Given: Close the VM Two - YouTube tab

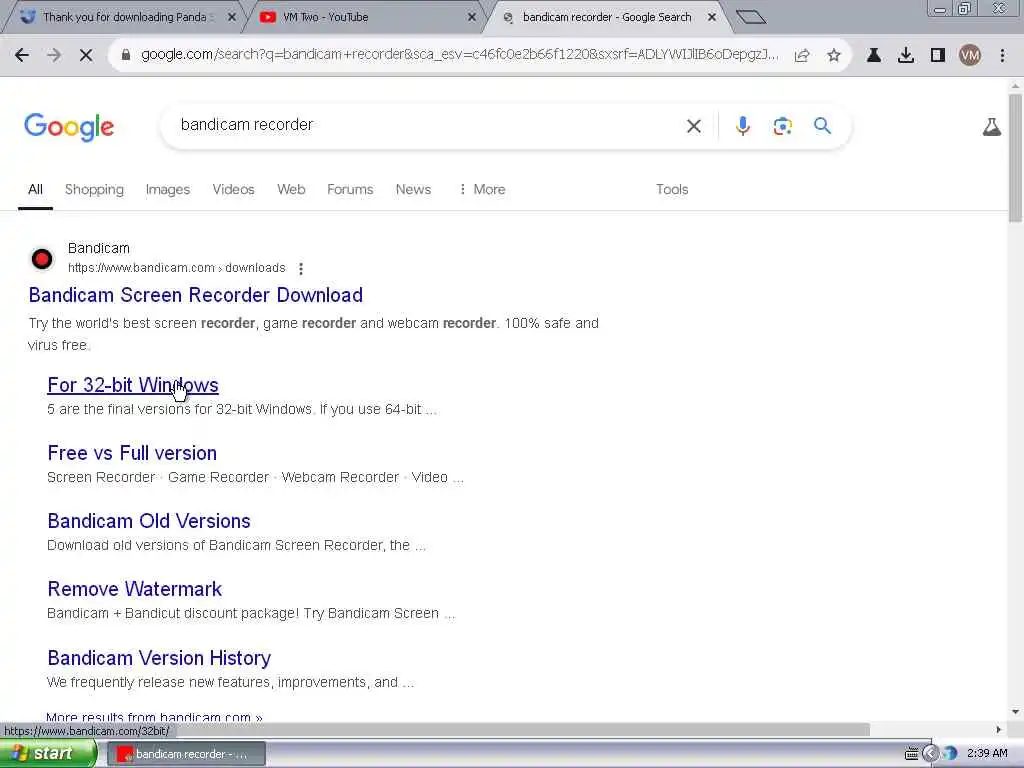Looking at the screenshot, I should [472, 17].
